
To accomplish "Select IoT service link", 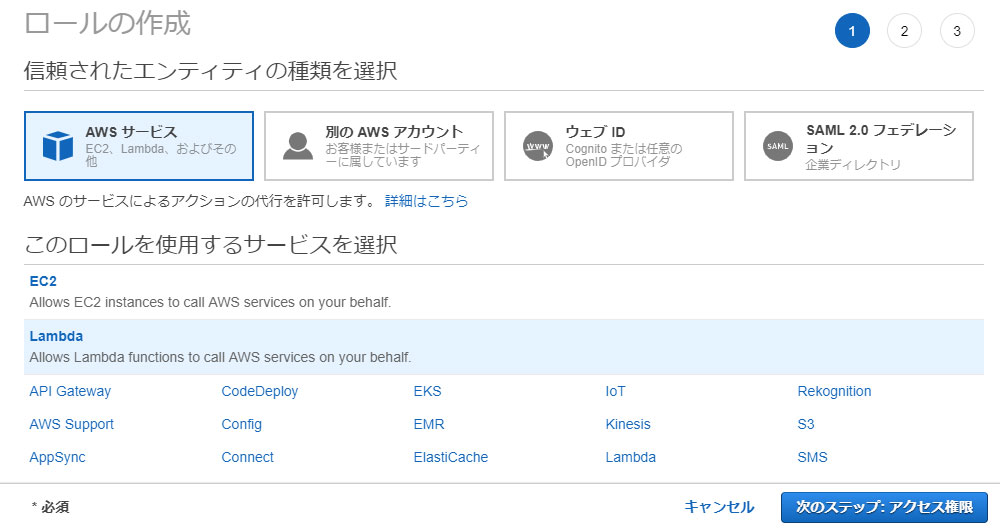I will (x=615, y=391).
